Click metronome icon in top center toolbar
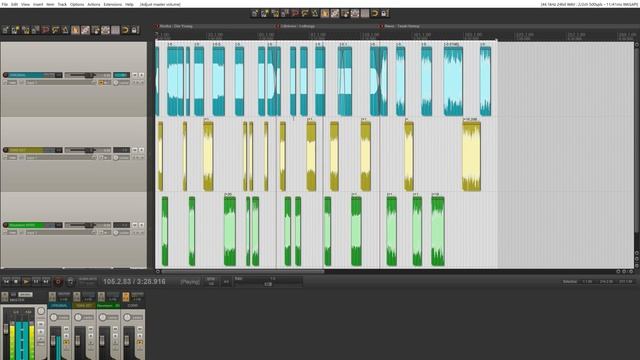Screen dimensions: 640x360 point(315,13)
